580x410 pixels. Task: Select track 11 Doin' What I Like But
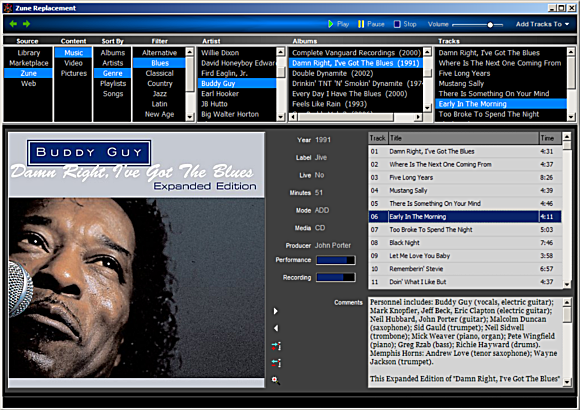point(465,282)
